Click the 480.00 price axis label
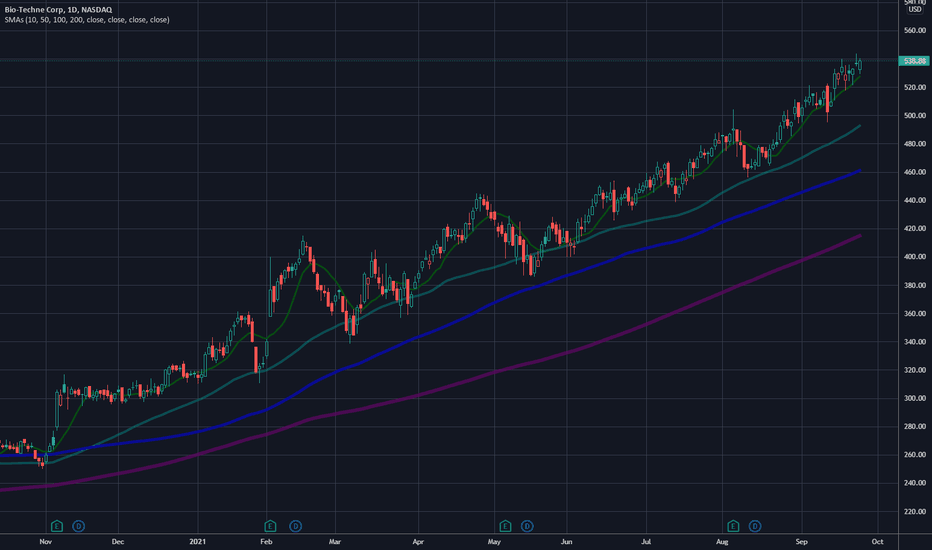The image size is (932, 550). [915, 144]
